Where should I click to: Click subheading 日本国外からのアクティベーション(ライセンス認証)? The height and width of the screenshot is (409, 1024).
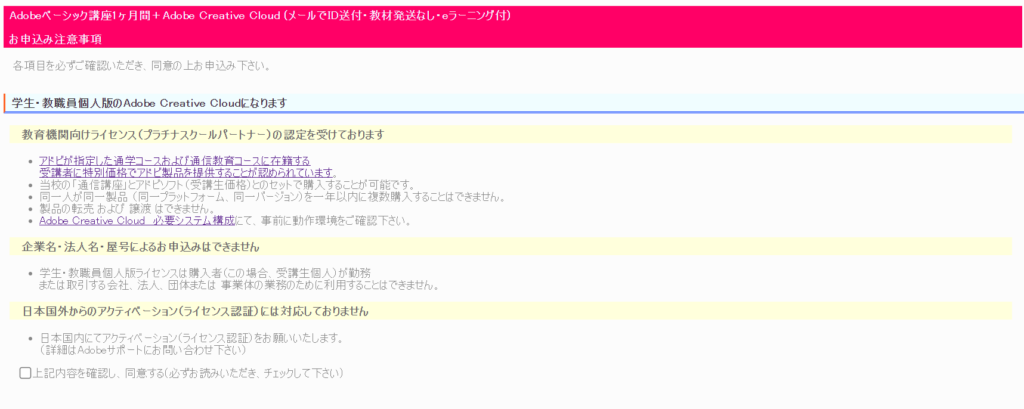coord(195,312)
